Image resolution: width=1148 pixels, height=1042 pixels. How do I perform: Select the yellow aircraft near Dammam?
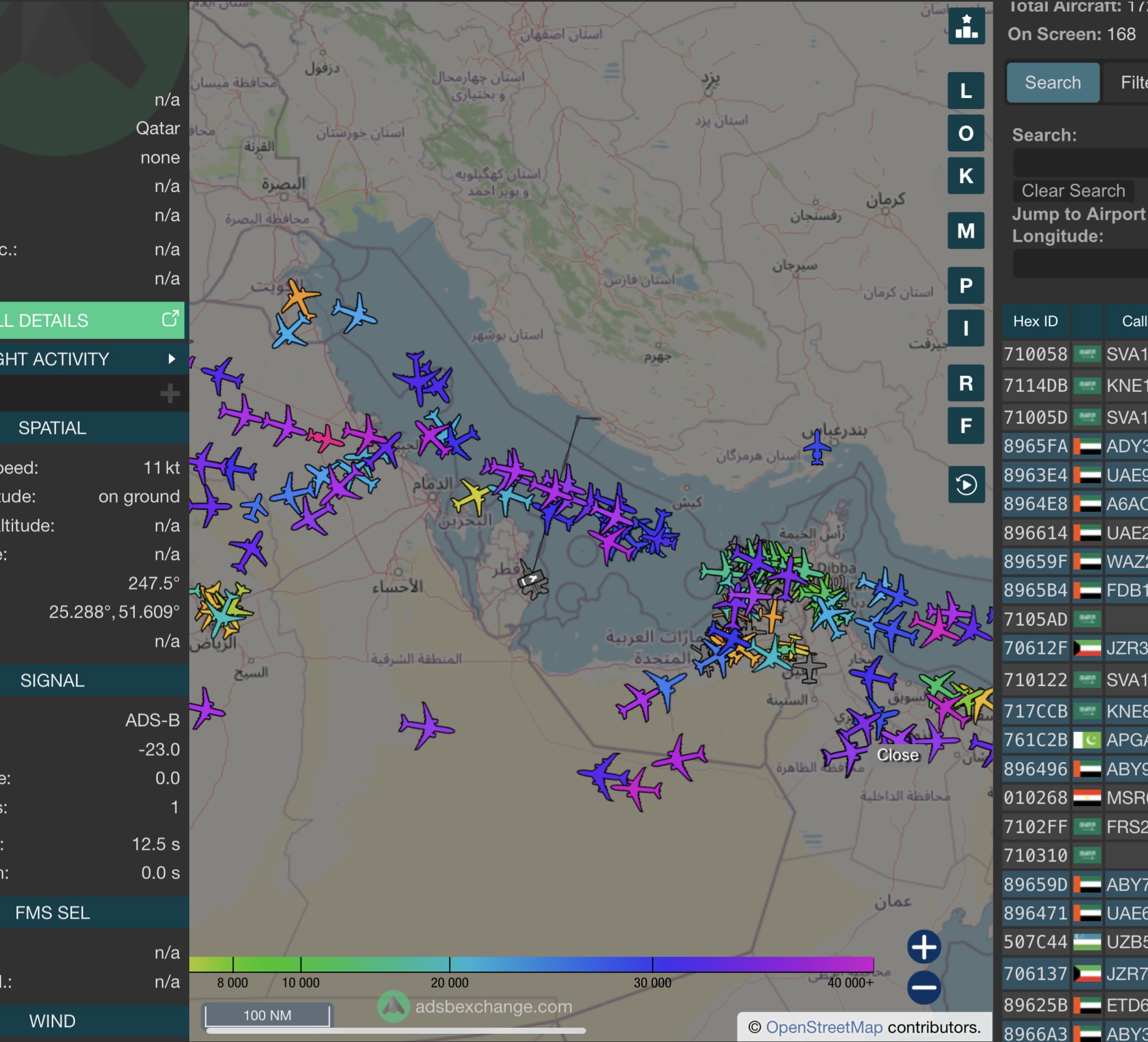pos(471,498)
